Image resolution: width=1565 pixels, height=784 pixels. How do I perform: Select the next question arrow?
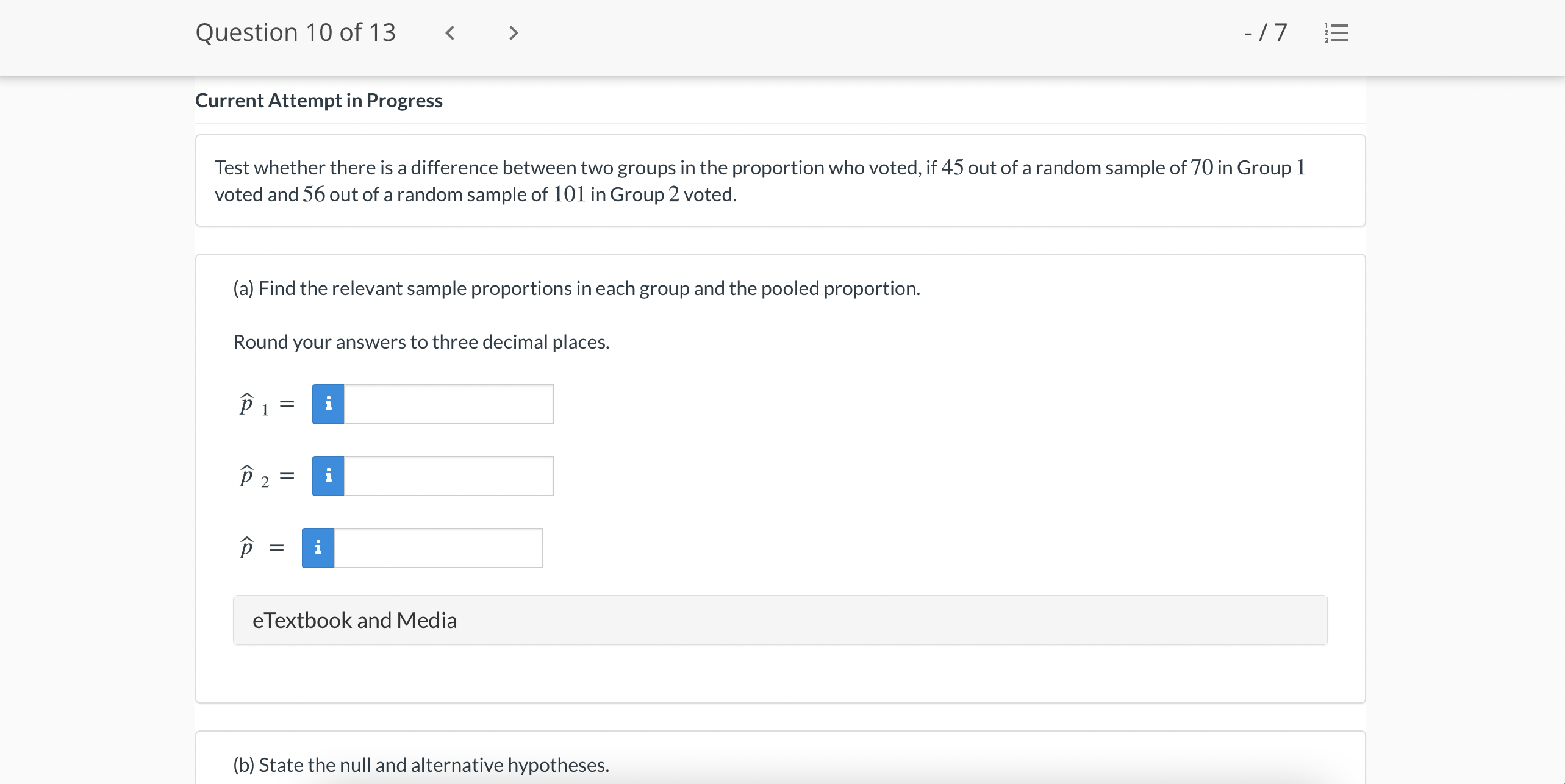[512, 34]
